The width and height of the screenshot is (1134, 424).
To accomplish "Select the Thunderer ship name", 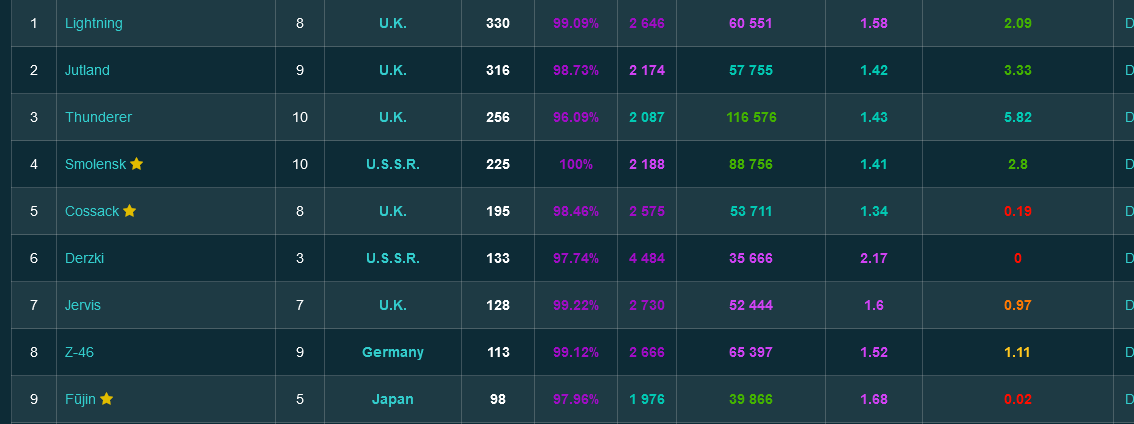I will [x=98, y=117].
